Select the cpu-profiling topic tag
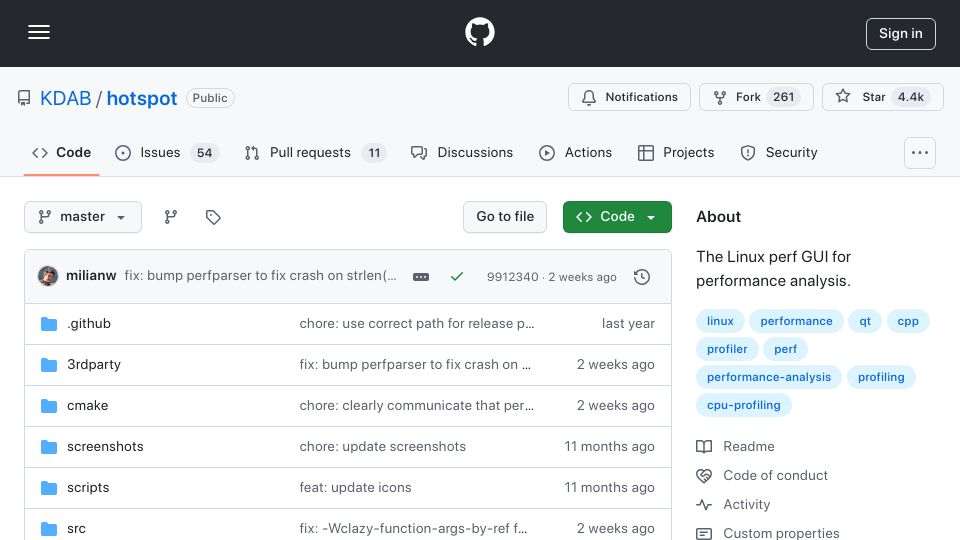The image size is (960, 540). pyautogui.click(x=743, y=405)
